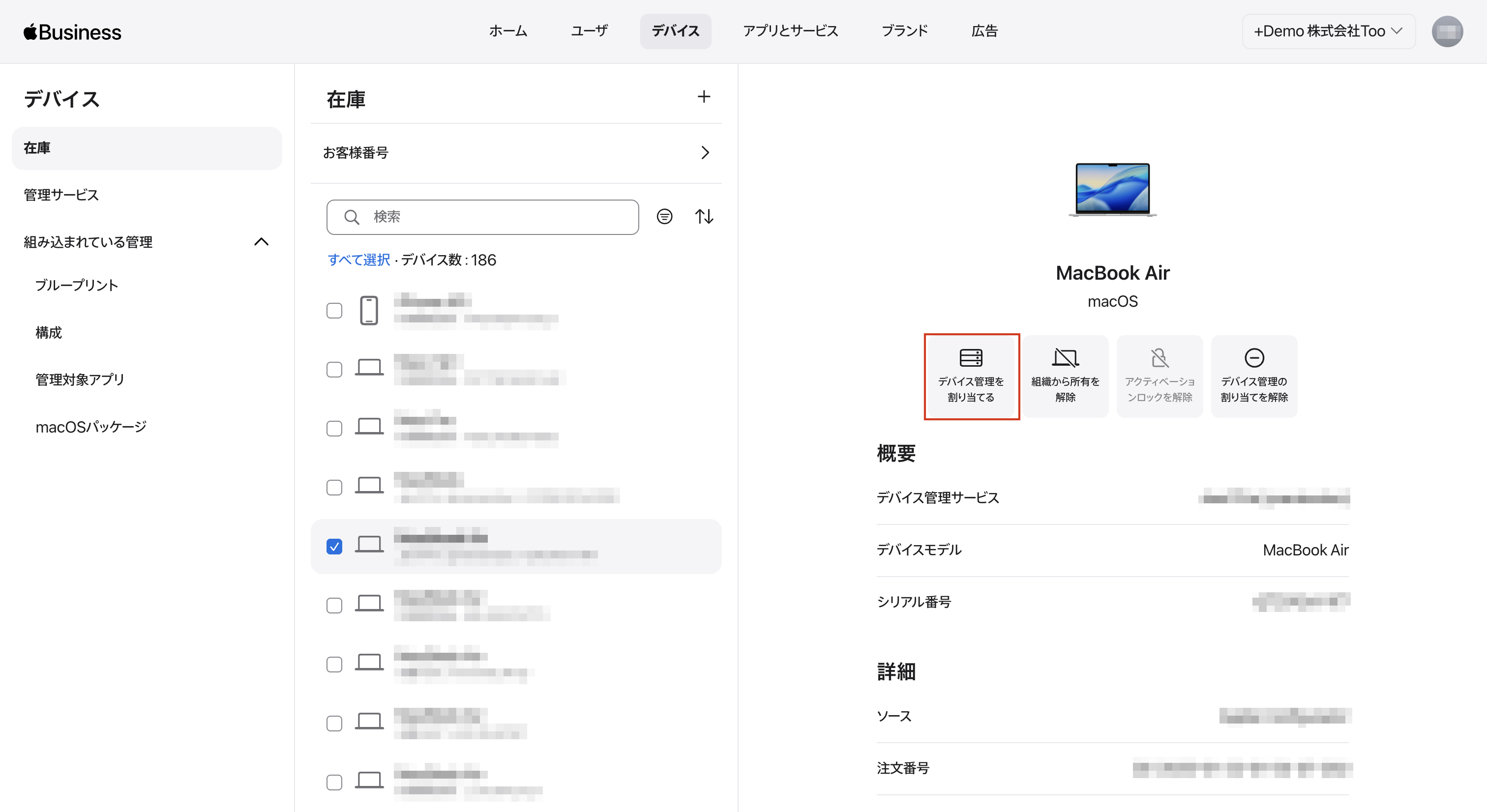Click the デバイス数:186 count text
1487x812 pixels.
point(449,261)
